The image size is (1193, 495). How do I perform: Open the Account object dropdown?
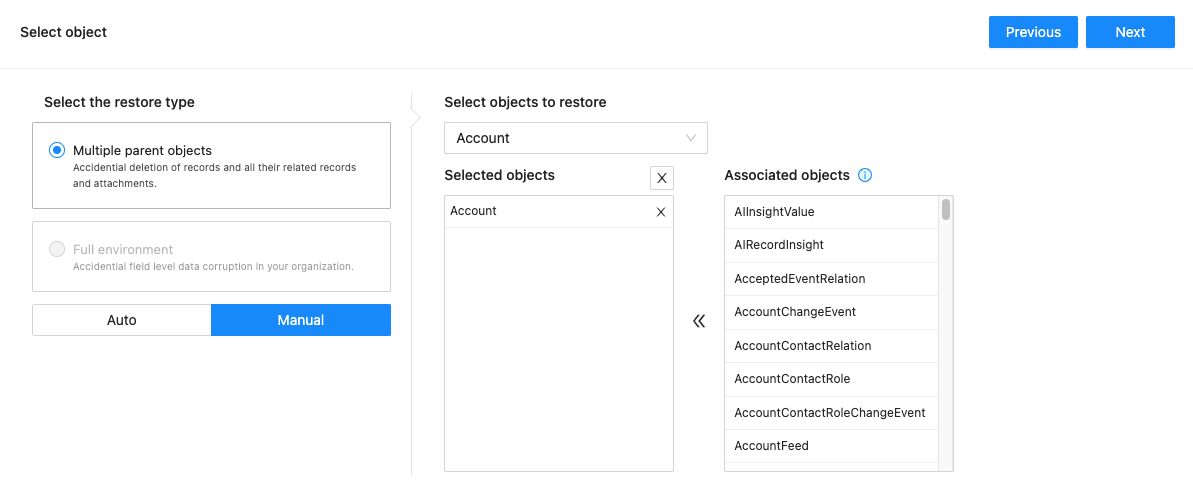tap(576, 138)
